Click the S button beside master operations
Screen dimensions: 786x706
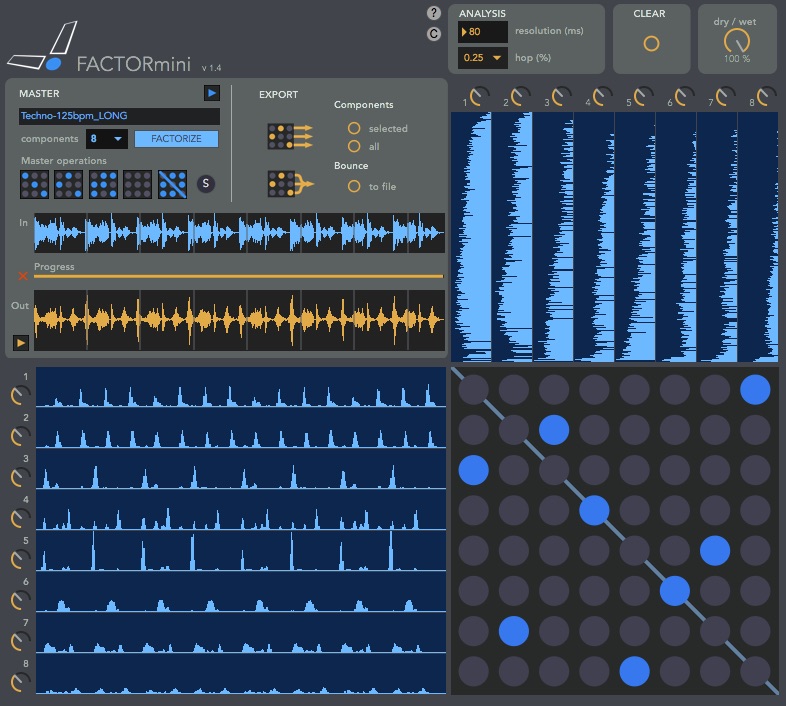(x=205, y=183)
